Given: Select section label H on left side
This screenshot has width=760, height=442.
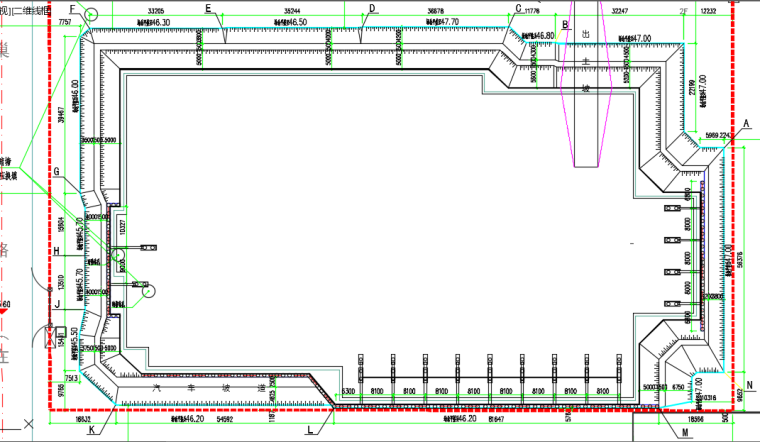Looking at the screenshot, I should point(57,252).
